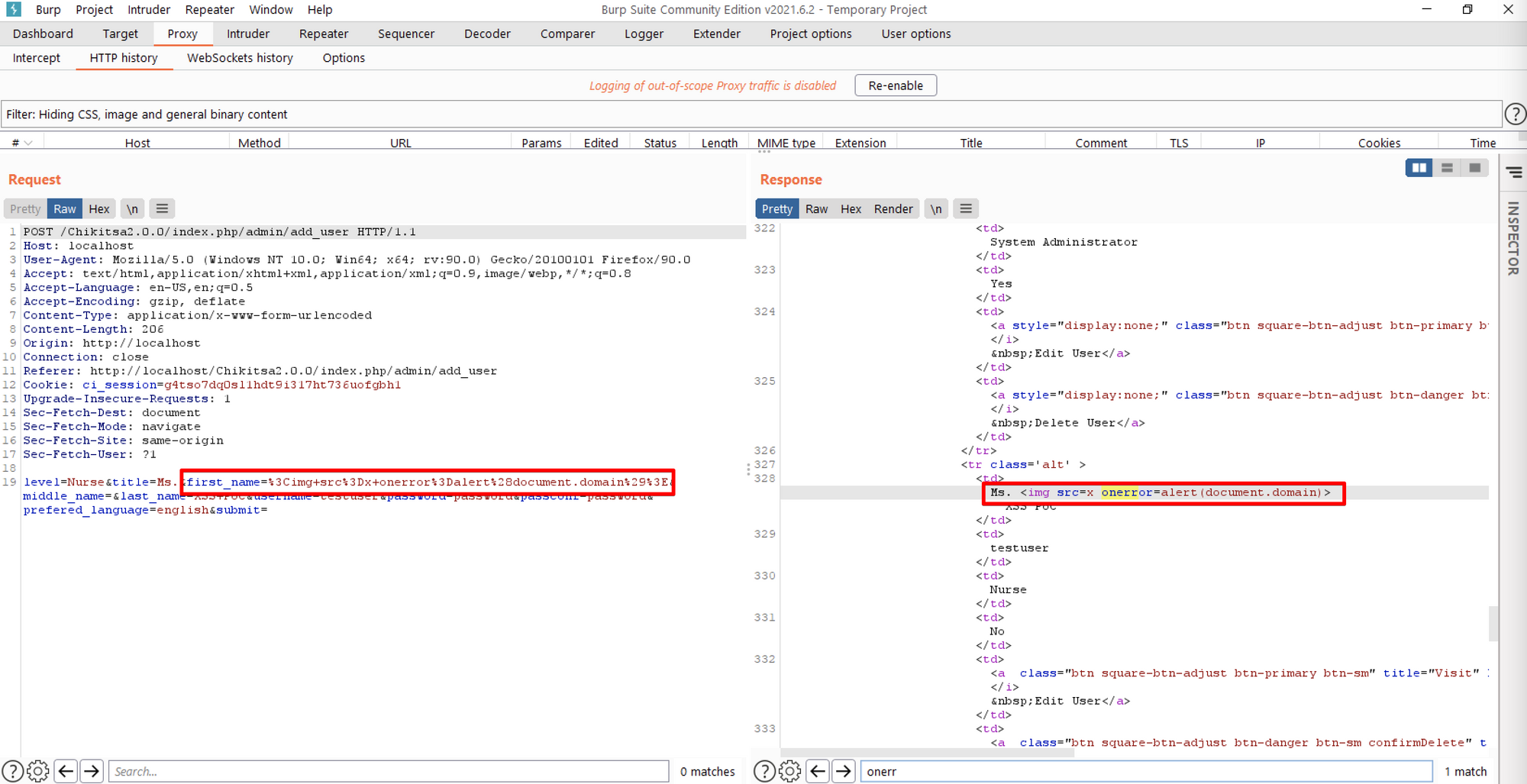
Task: Select side-by-side request/response layout icon
Action: tap(1419, 168)
